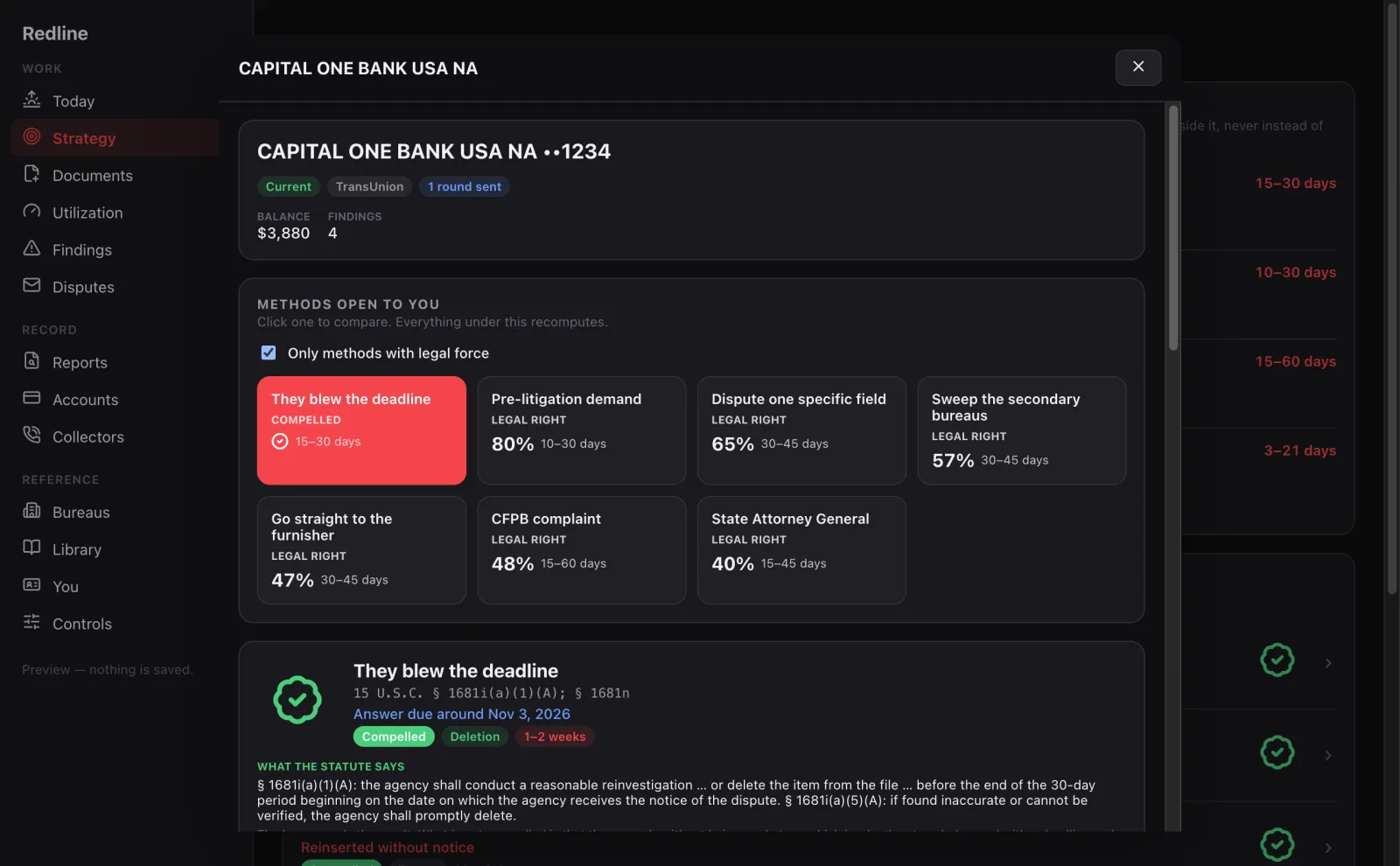Close the Capital One Bank dialog
The image size is (1400, 866).
tap(1138, 67)
